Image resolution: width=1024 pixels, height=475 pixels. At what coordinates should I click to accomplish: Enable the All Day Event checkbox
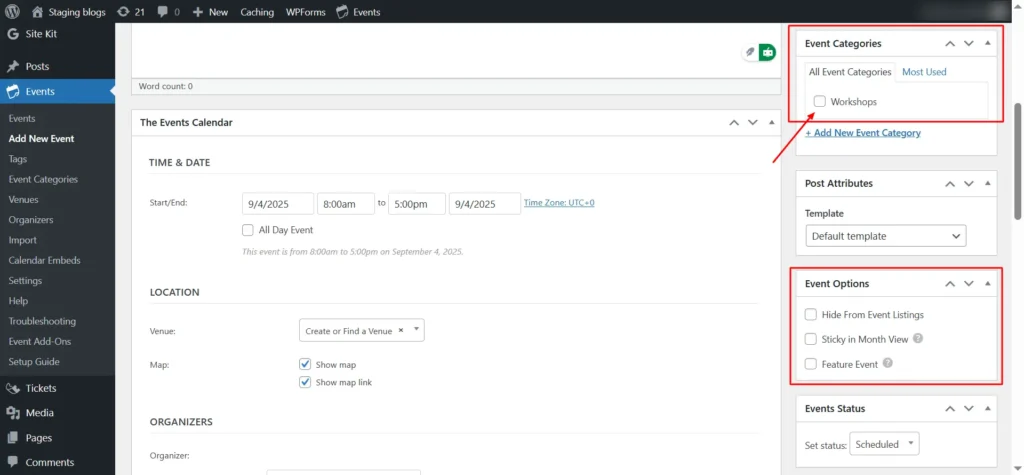[248, 230]
